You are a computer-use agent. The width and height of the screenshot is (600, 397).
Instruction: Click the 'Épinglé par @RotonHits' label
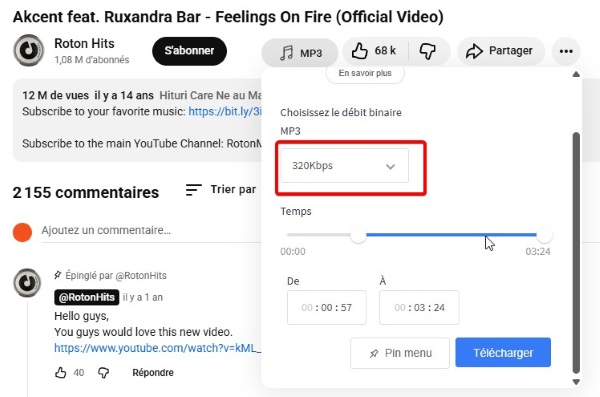point(116,275)
